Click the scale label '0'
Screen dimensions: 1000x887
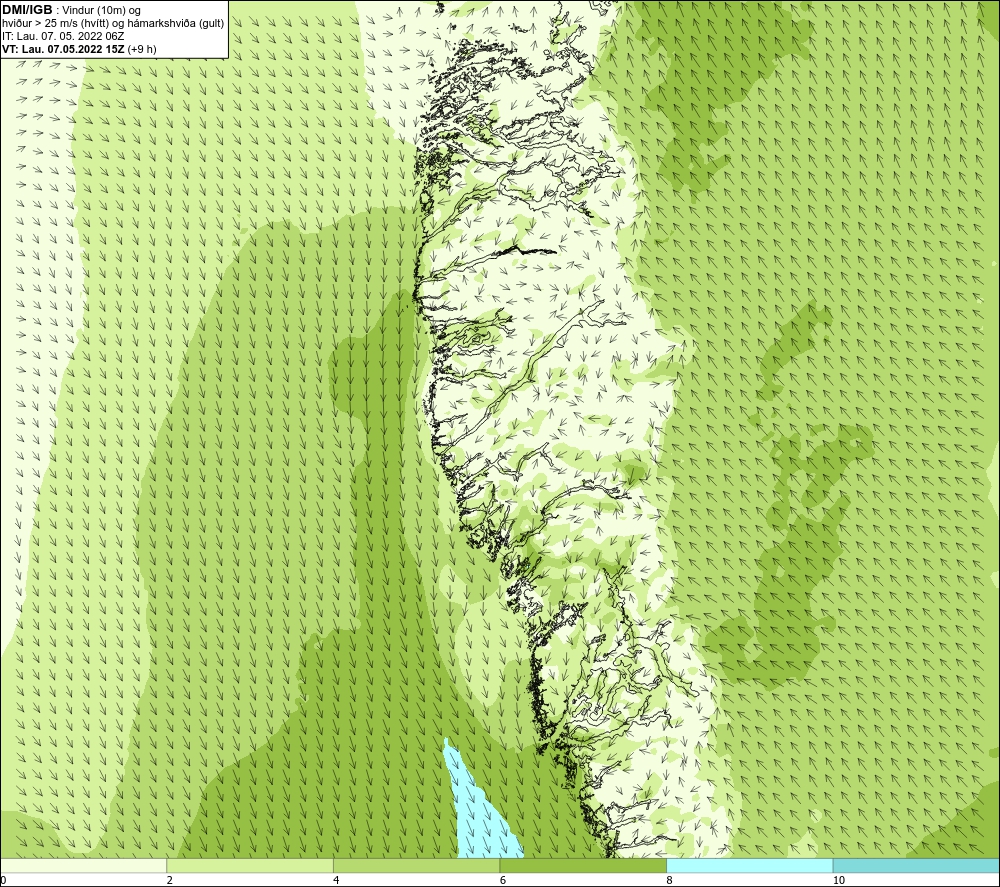coord(3,880)
